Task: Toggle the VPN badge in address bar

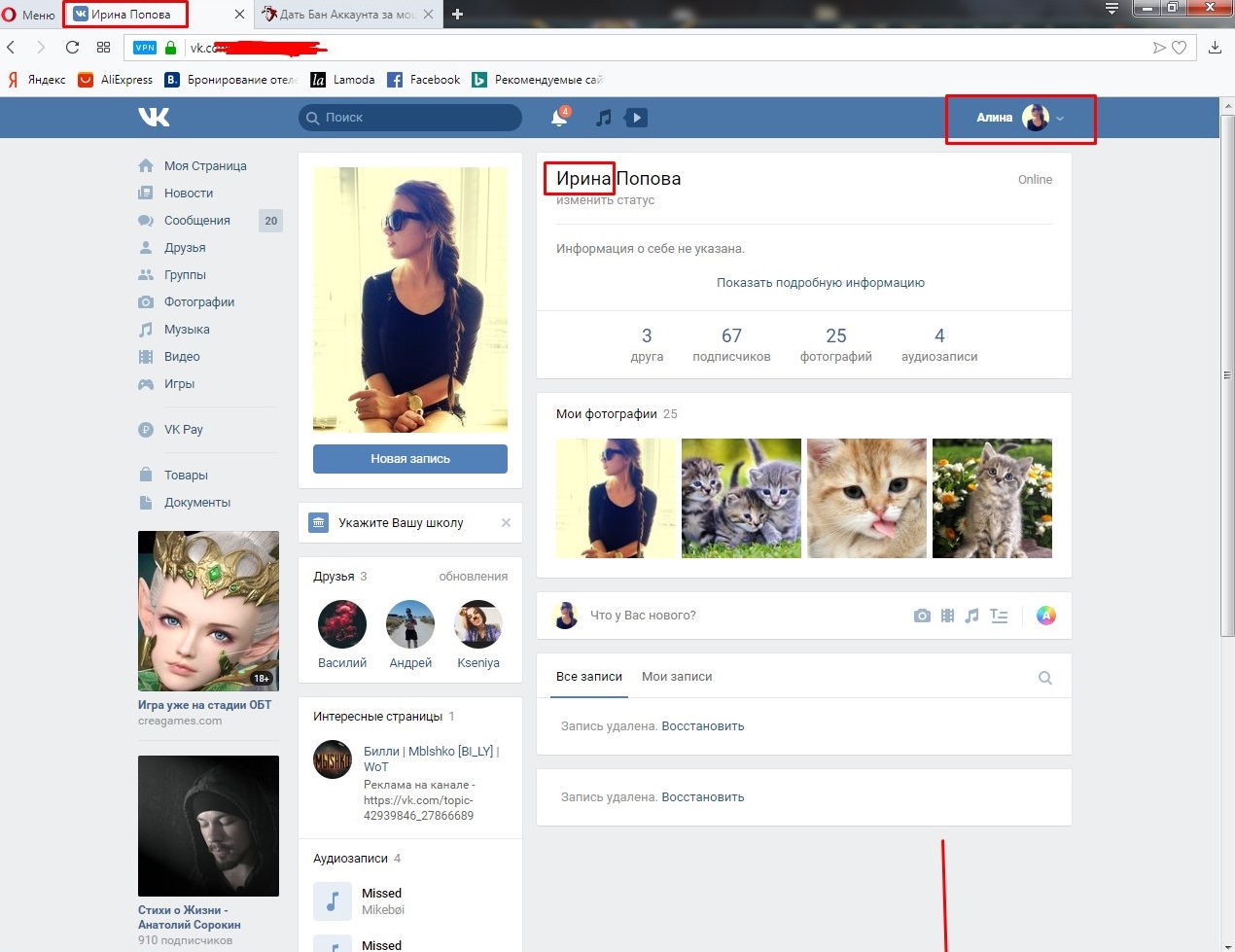Action: click(x=145, y=48)
